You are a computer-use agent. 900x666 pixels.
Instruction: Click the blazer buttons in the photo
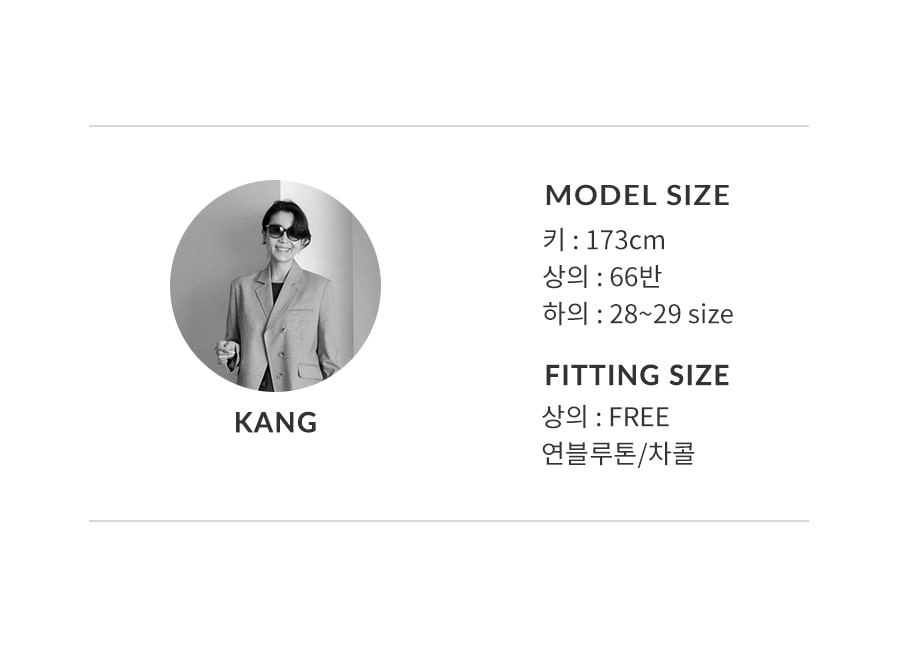tap(280, 352)
